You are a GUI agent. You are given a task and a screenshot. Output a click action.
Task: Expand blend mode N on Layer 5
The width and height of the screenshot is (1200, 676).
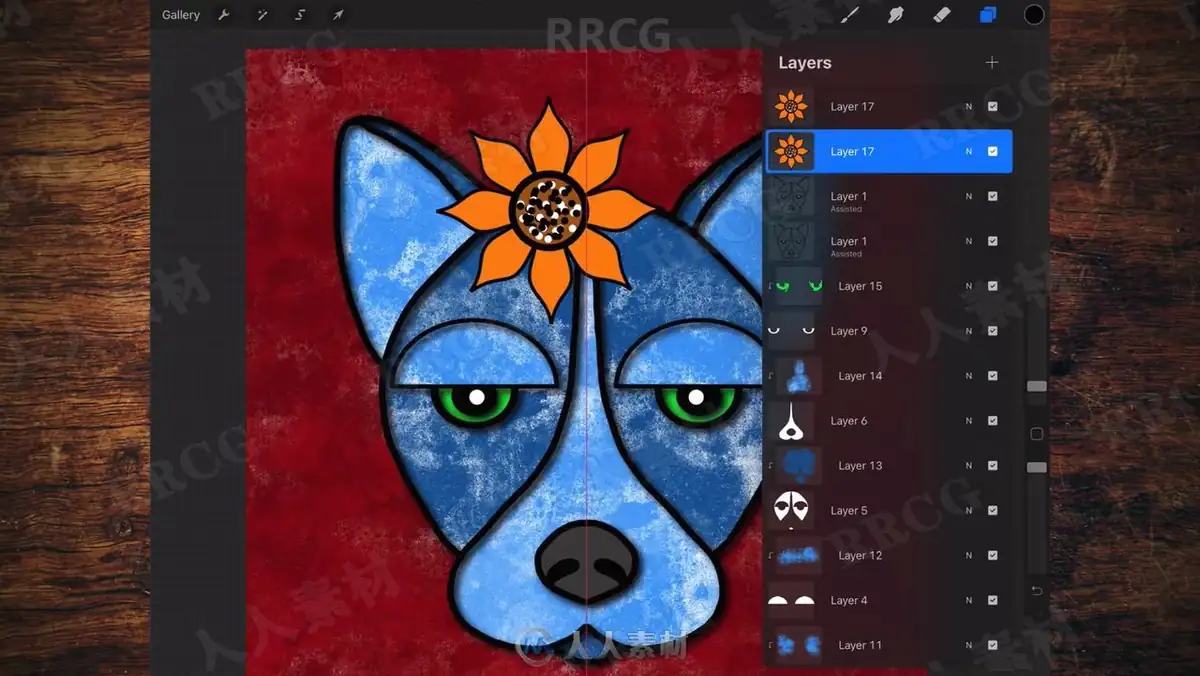coord(969,511)
